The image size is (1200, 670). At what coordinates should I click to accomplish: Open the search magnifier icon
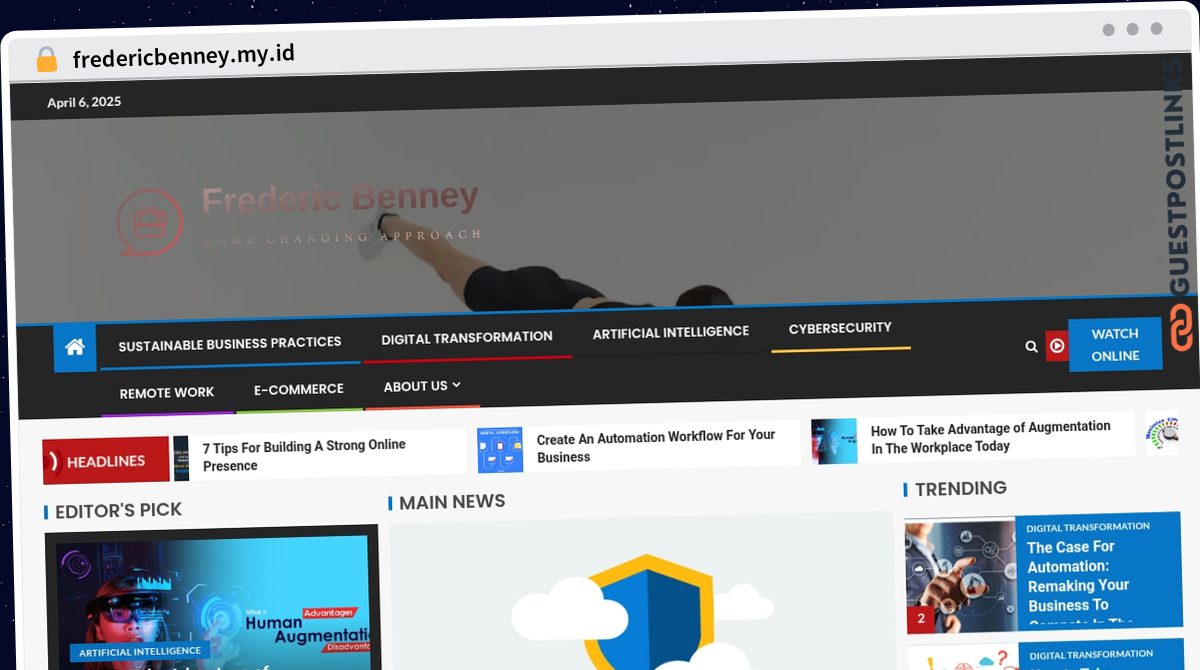1031,346
